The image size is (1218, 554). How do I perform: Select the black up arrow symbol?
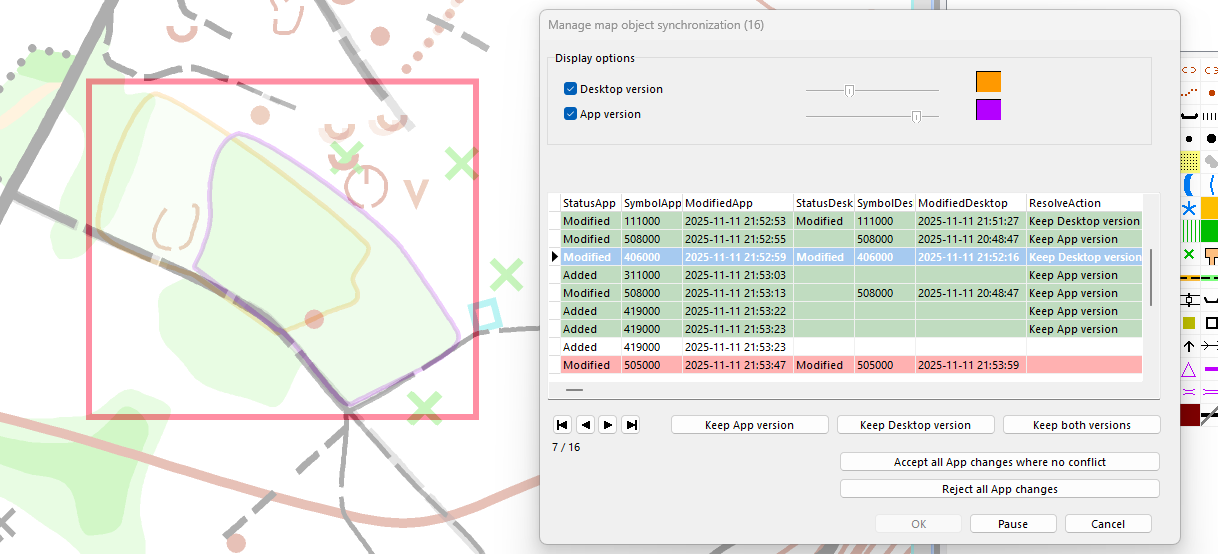(x=1189, y=346)
